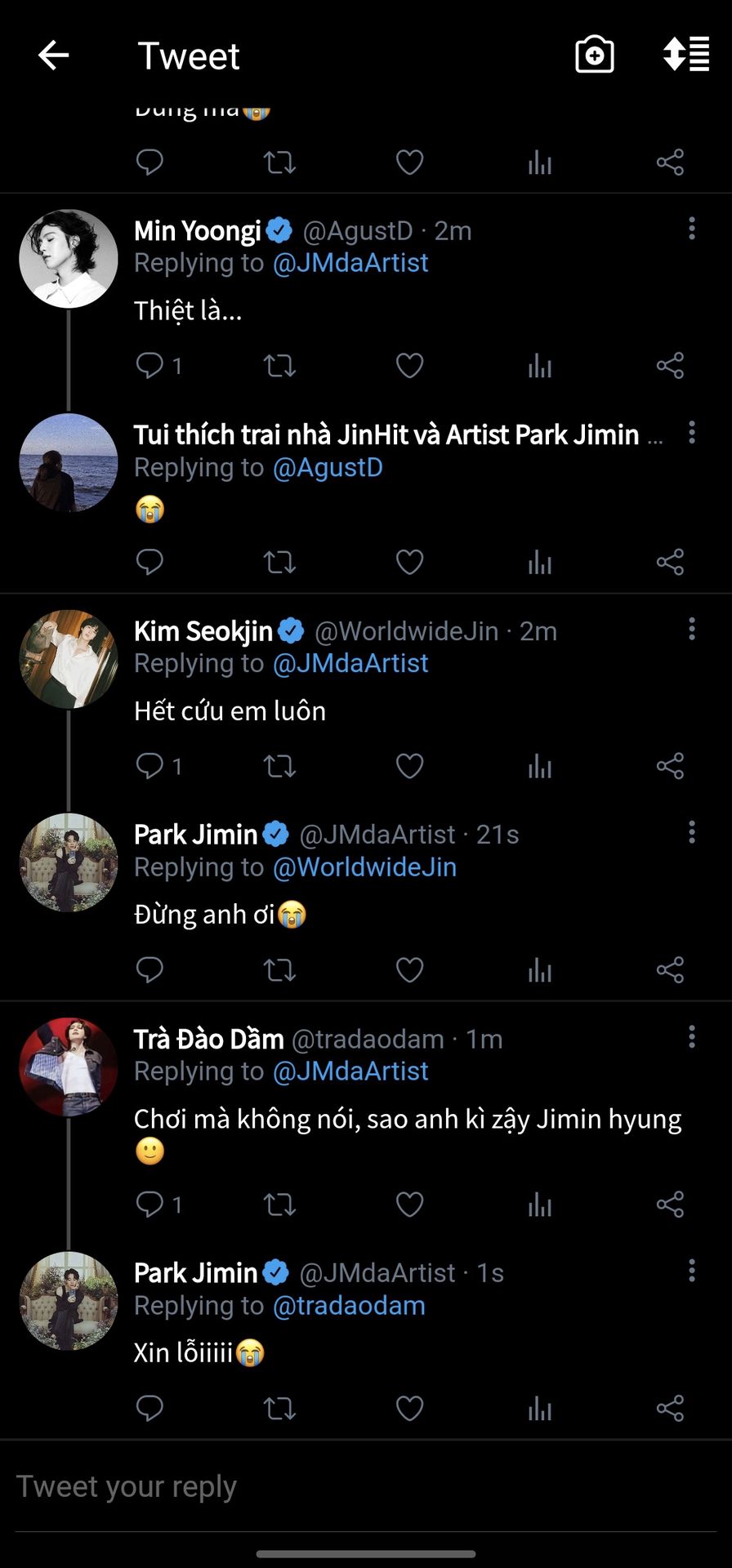Reply to Park Jimin's Đừng anh ơi tweet

pyautogui.click(x=150, y=970)
